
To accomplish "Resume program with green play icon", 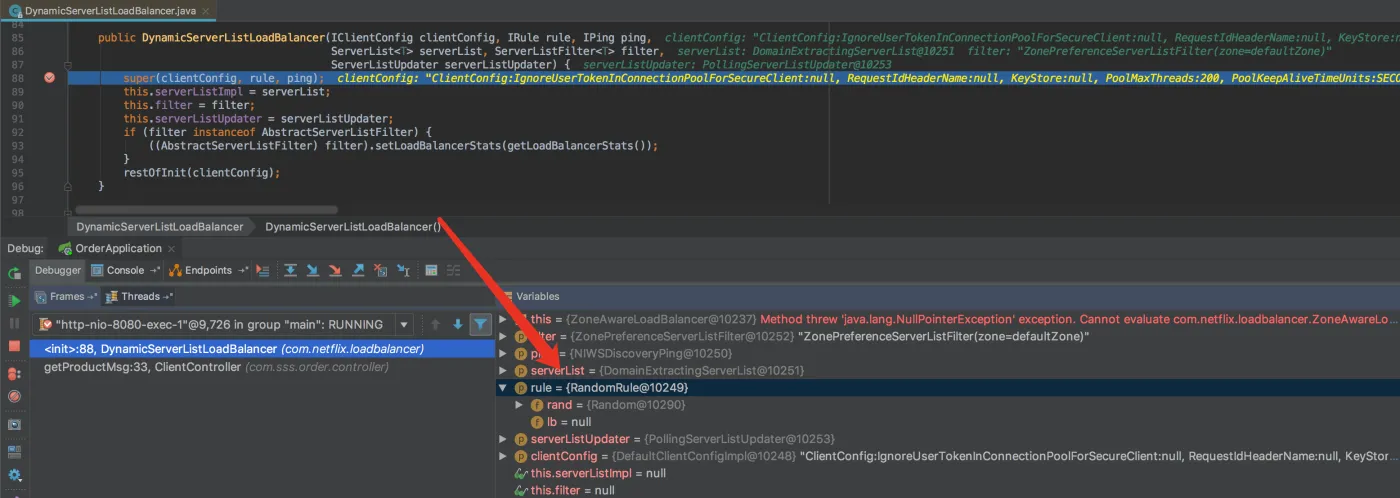I will [14, 300].
